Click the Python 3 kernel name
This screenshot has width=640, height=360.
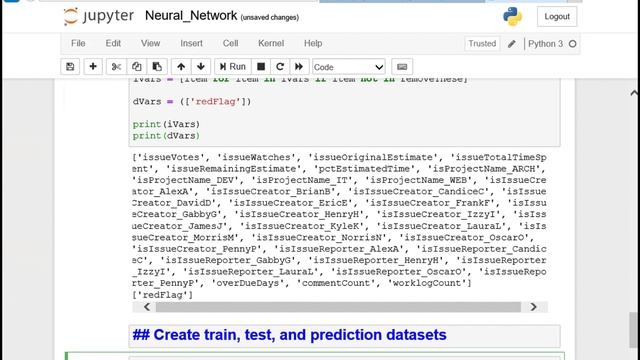(x=545, y=44)
